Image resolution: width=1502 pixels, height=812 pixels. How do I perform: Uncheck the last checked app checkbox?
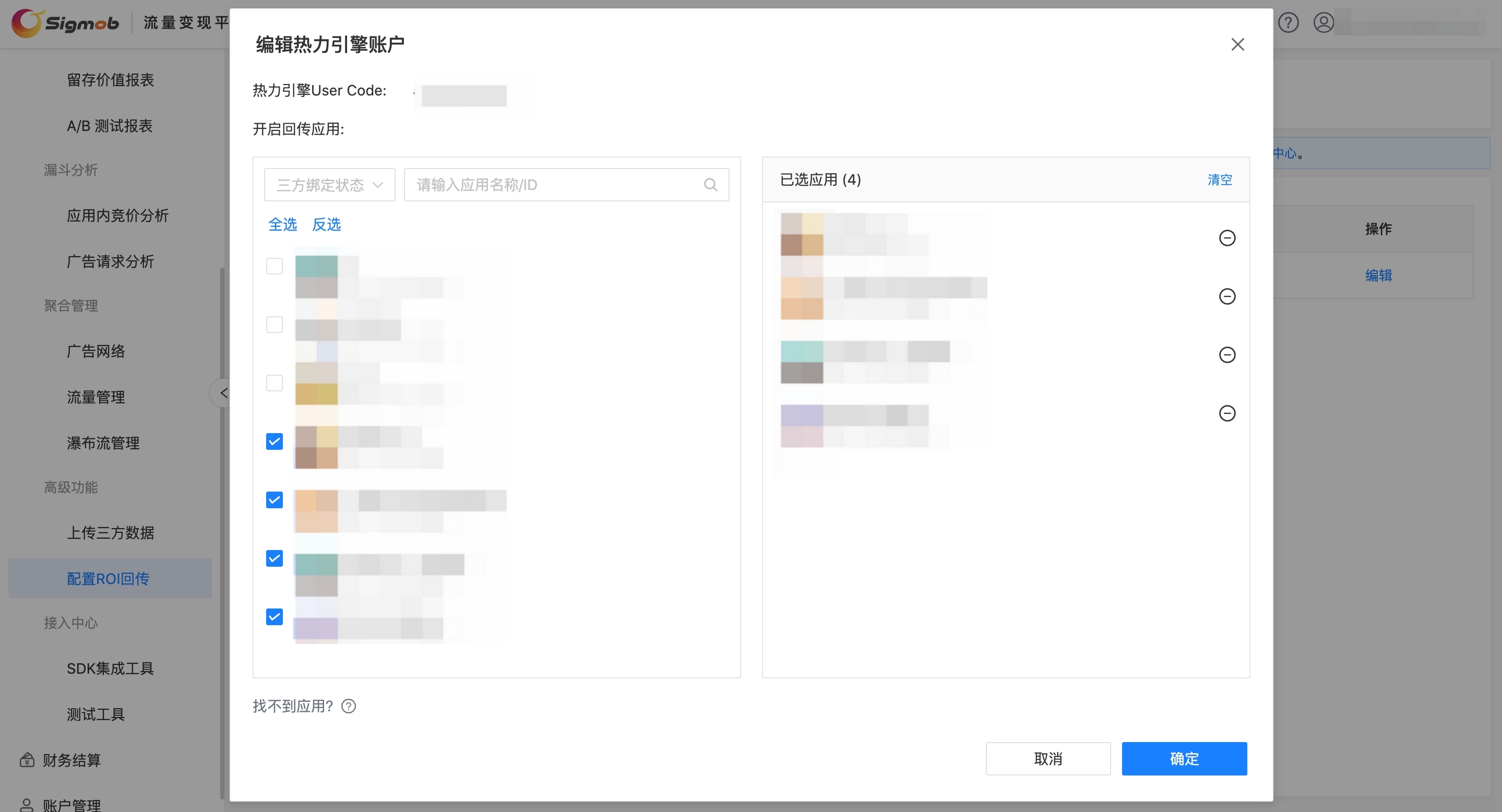tap(274, 616)
